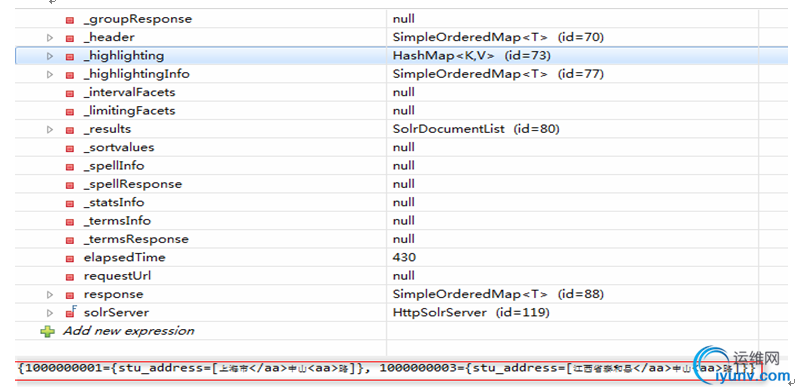The image size is (796, 392).
Task: Click the value SimpleOrderedMap<T> (id=88)
Action: (x=498, y=295)
